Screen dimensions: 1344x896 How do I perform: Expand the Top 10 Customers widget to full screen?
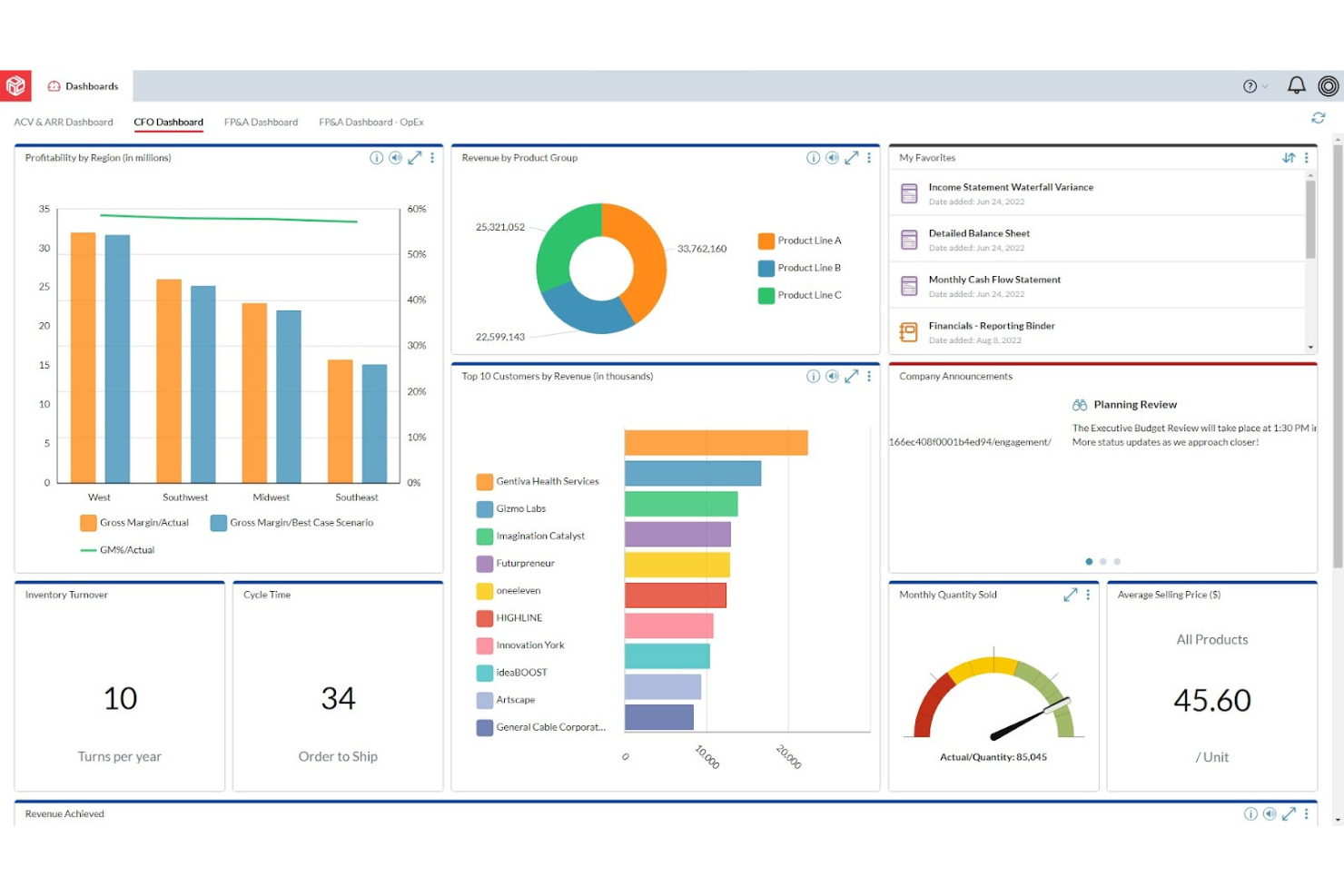coord(851,376)
